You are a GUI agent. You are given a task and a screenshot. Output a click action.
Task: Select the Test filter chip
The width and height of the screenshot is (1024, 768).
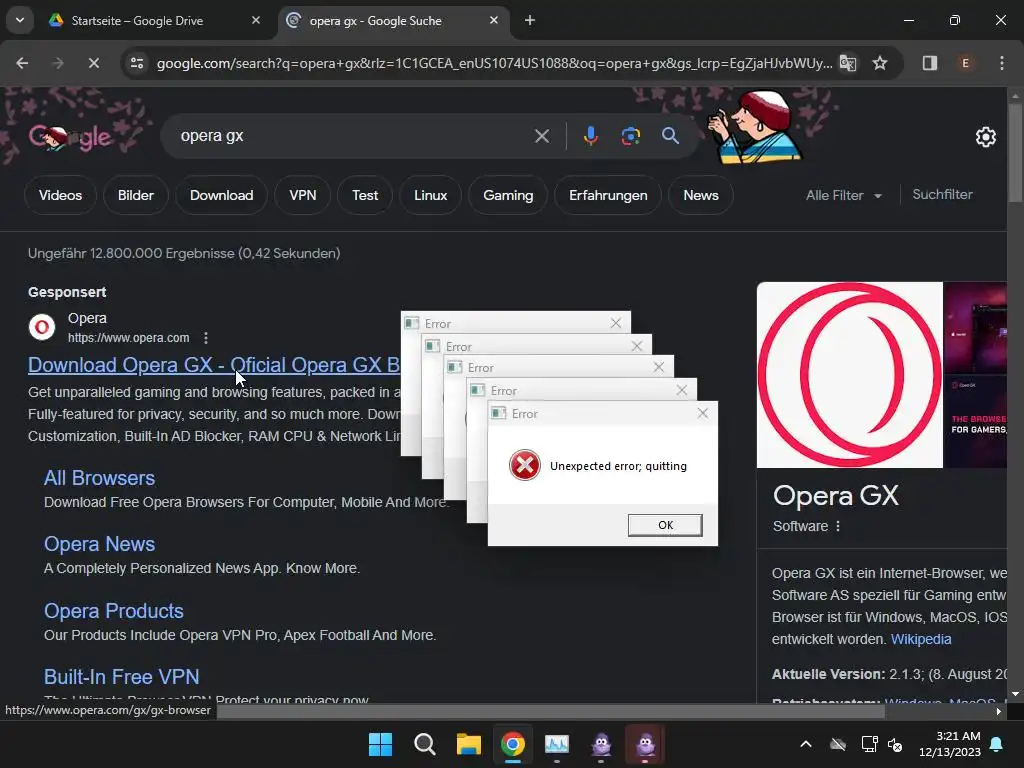point(364,195)
